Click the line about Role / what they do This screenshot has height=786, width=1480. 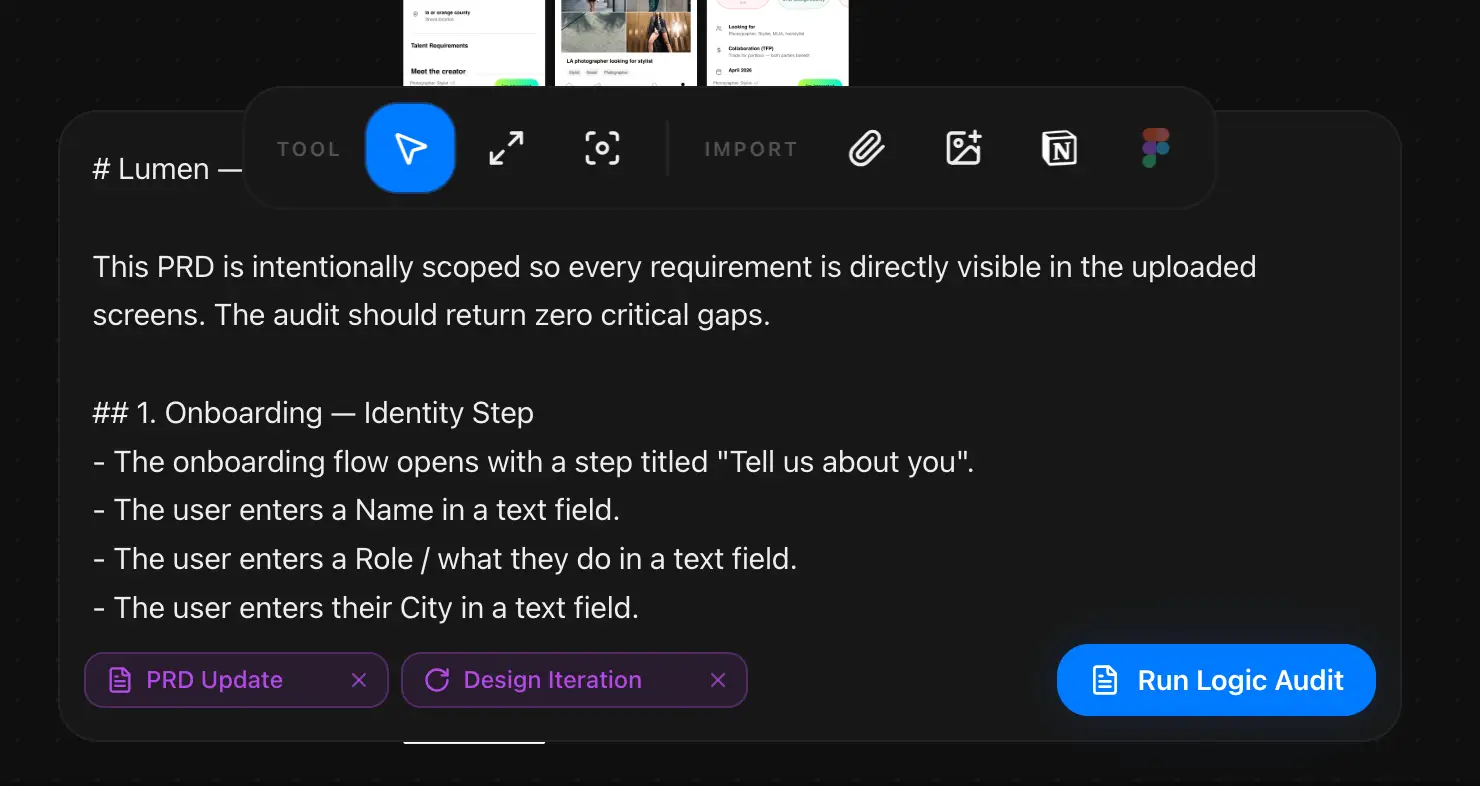[x=445, y=559]
